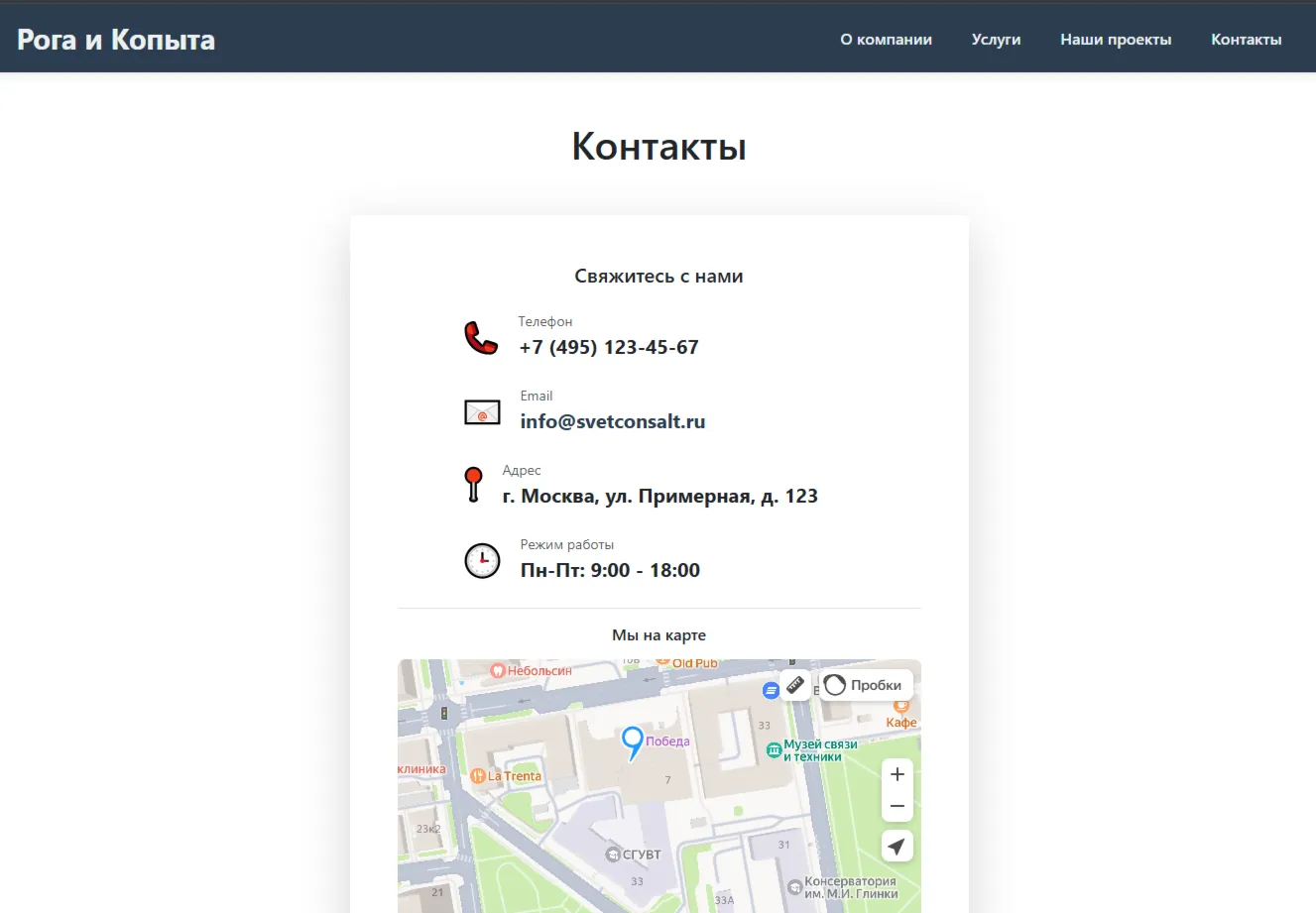Click the map geolocation arrow button

click(897, 846)
